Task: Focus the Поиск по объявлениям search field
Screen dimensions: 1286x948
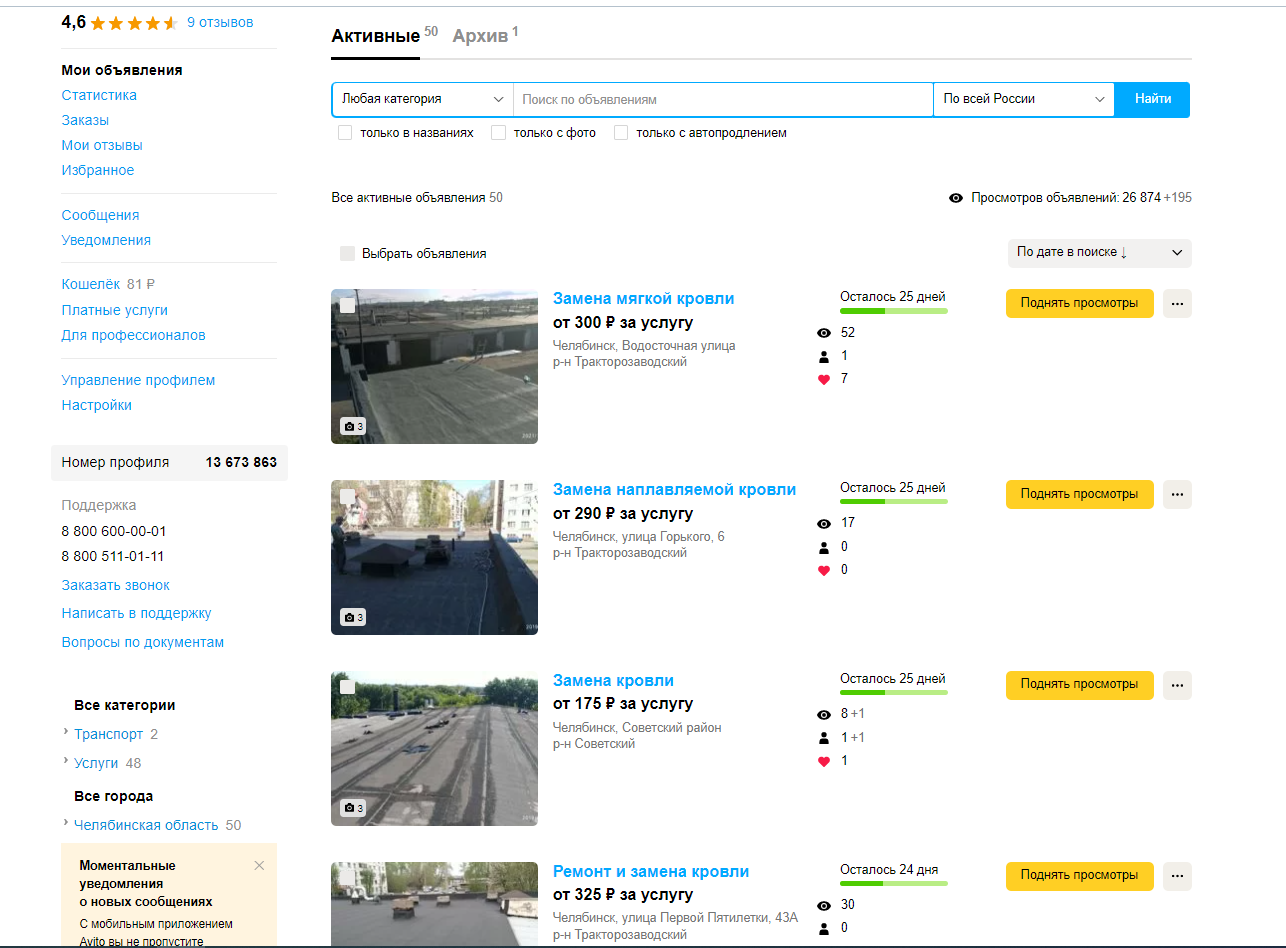Action: [723, 100]
